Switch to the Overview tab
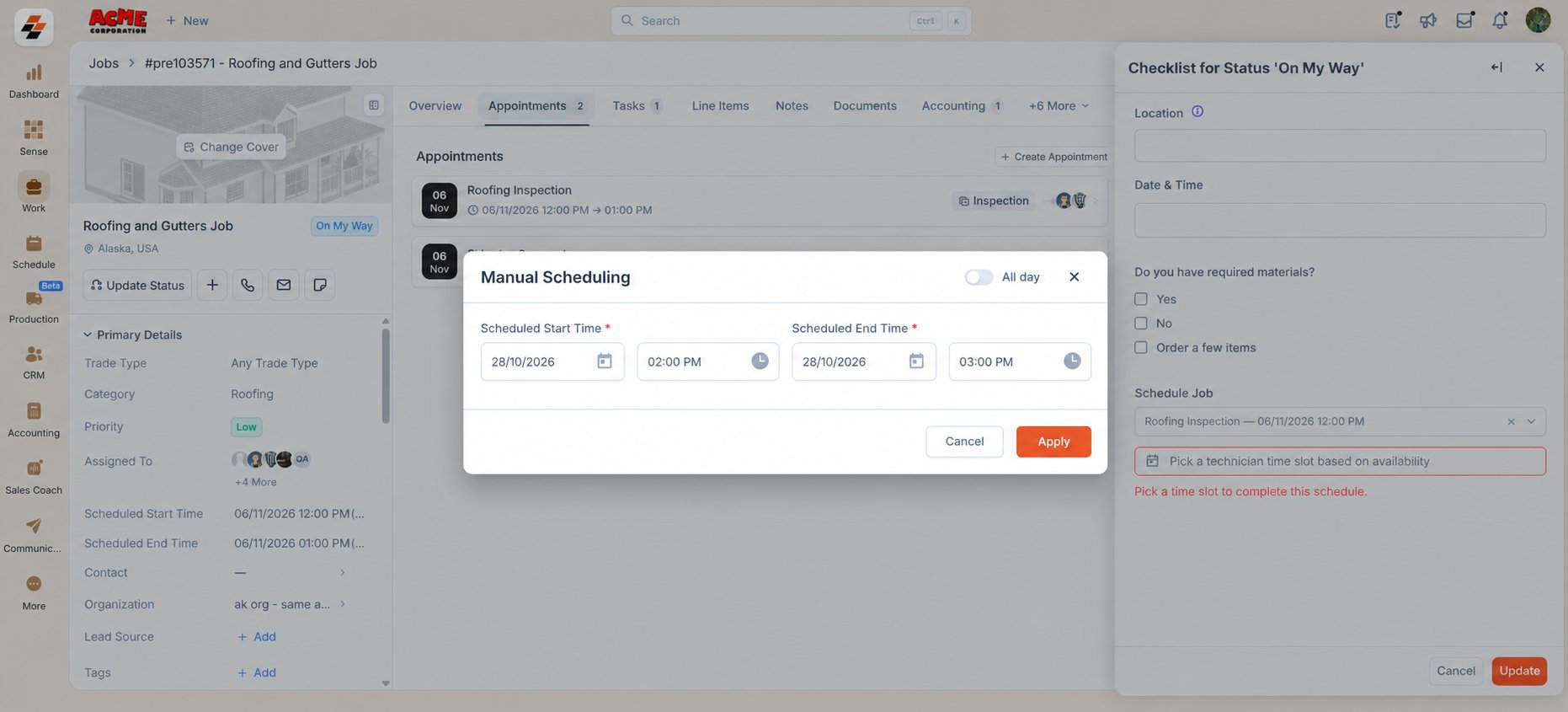The width and height of the screenshot is (1568, 712). 435,105
